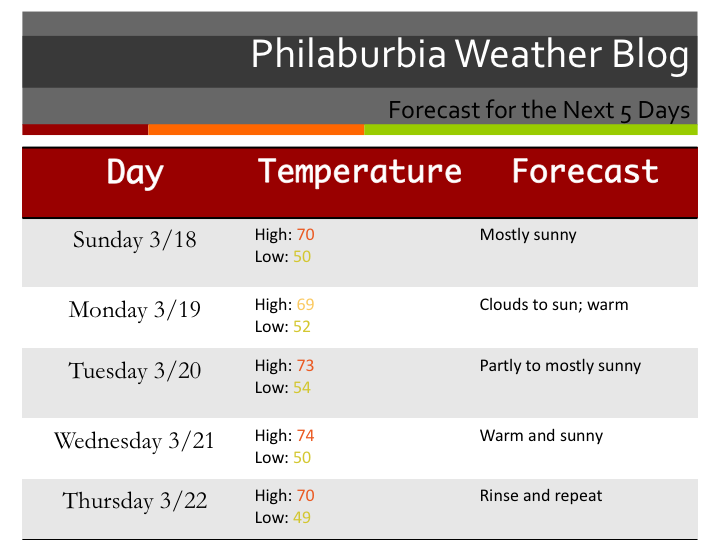Click the Mostly sunny forecast text
Viewport: 720px width, 540px height.
[528, 235]
